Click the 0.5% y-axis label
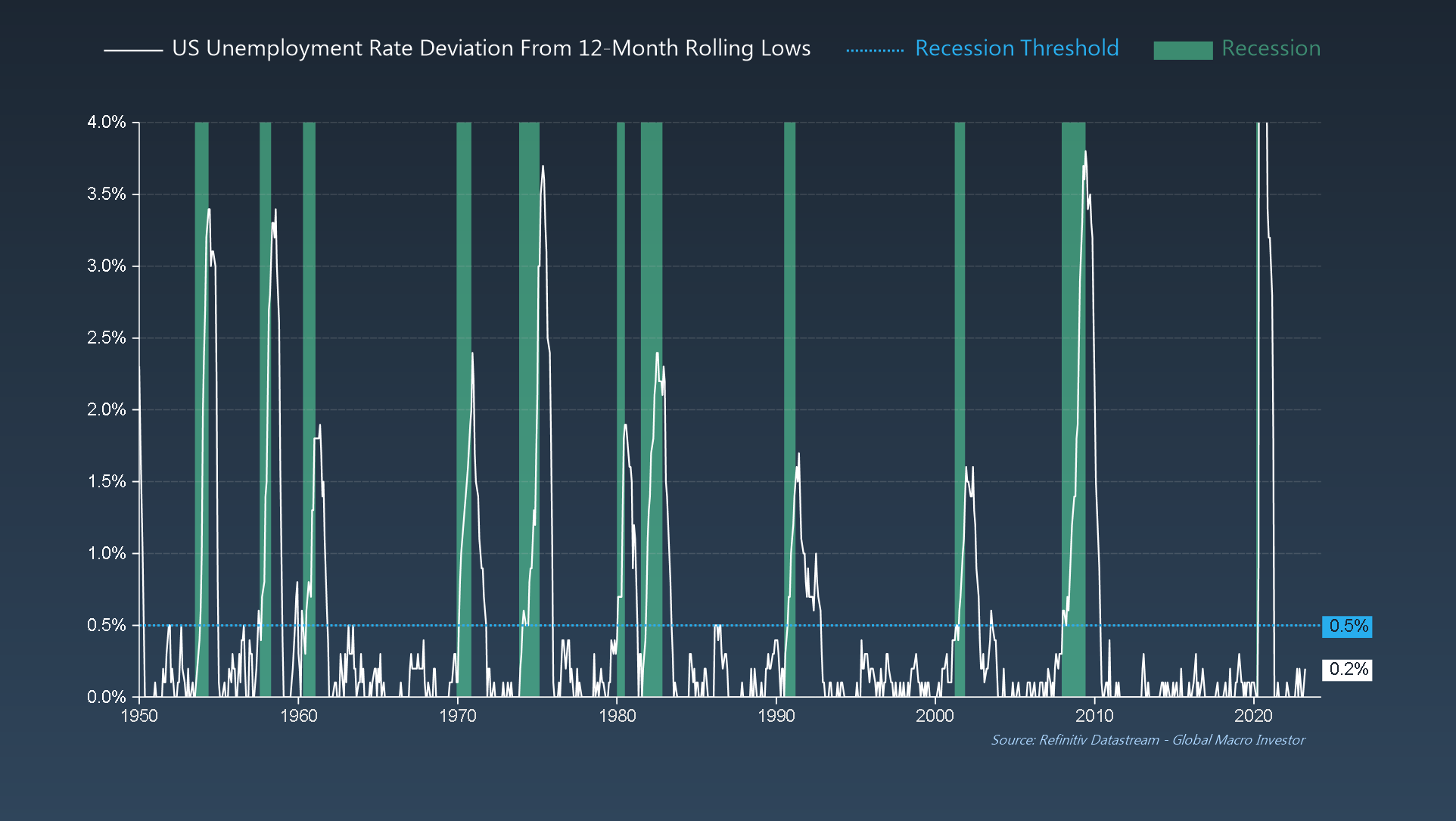The width and height of the screenshot is (1456, 821). coord(107,625)
